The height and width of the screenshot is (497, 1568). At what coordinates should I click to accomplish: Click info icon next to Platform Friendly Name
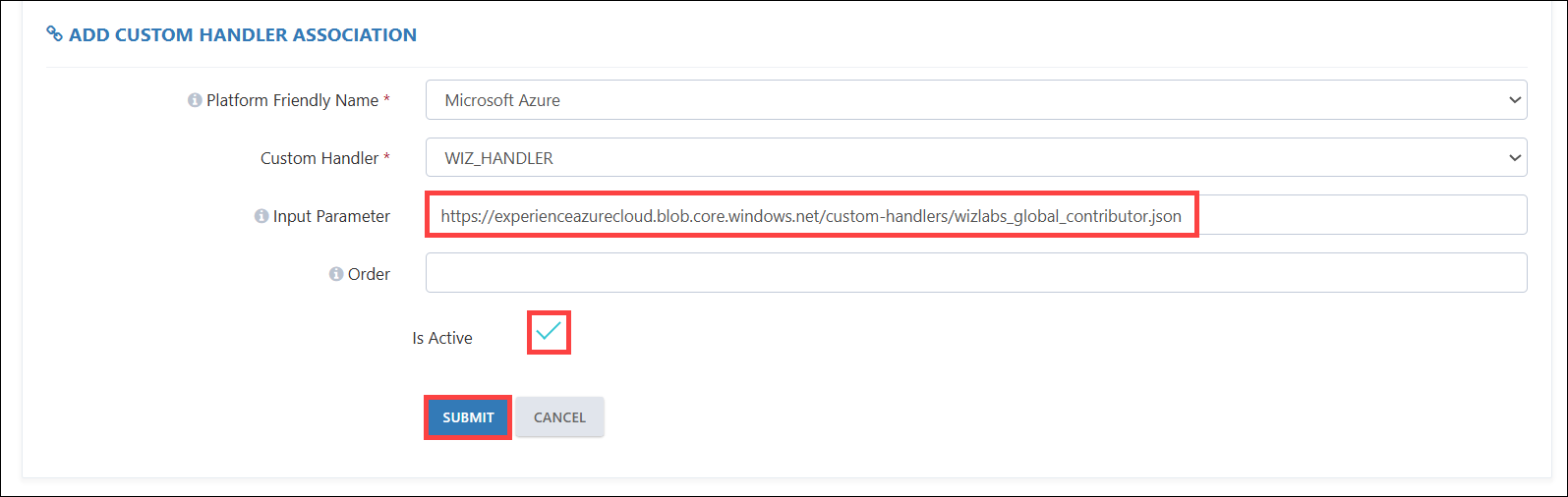[195, 100]
